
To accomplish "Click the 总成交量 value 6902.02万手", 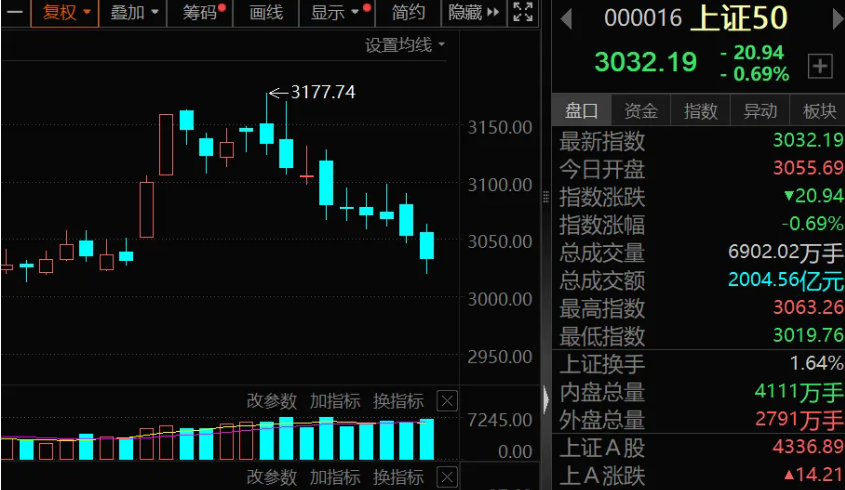I will (785, 252).
